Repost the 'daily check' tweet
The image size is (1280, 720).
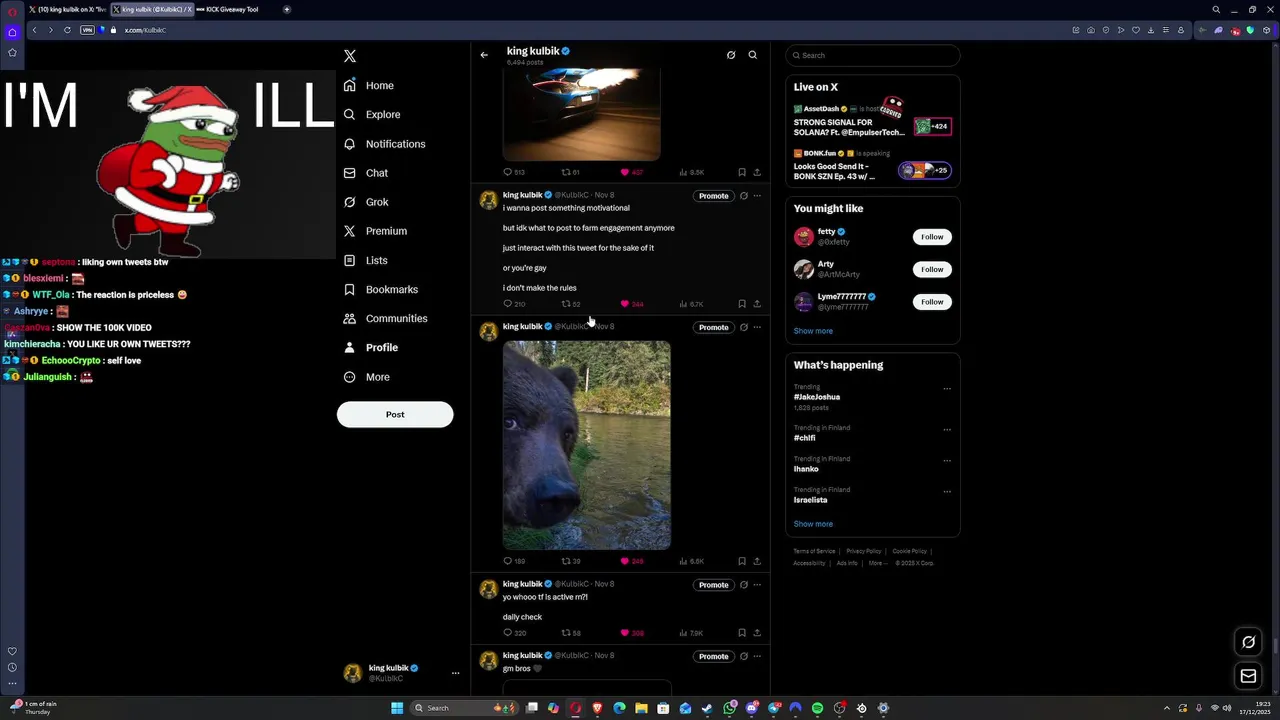pos(566,633)
